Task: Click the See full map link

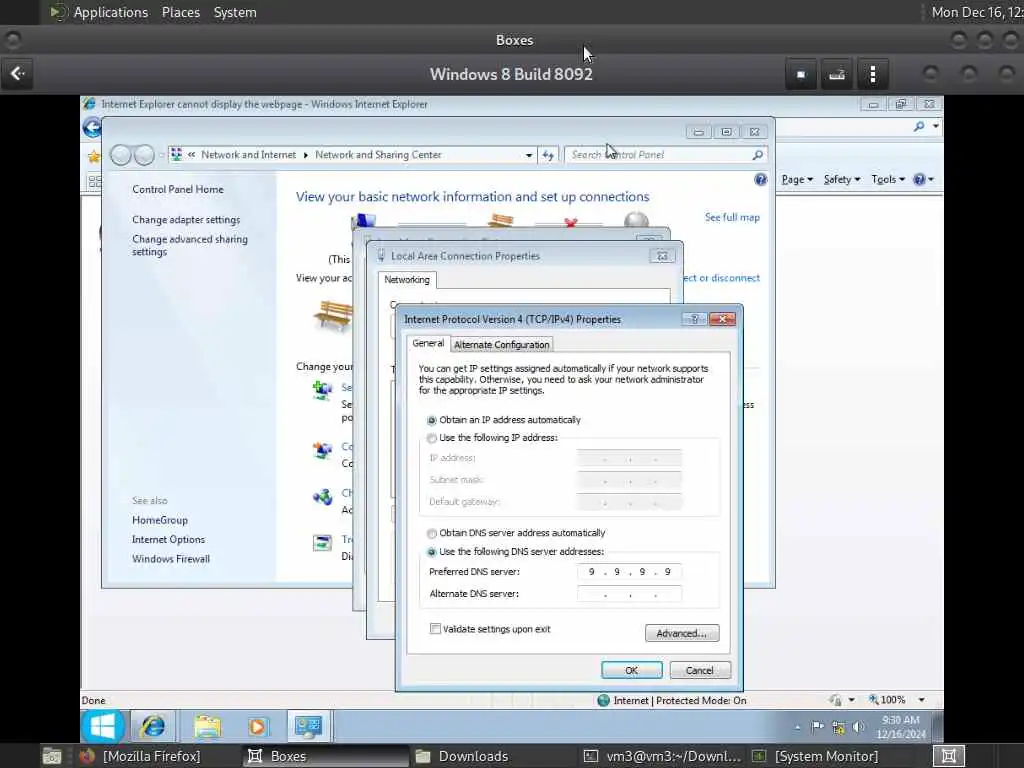Action: pyautogui.click(x=732, y=217)
